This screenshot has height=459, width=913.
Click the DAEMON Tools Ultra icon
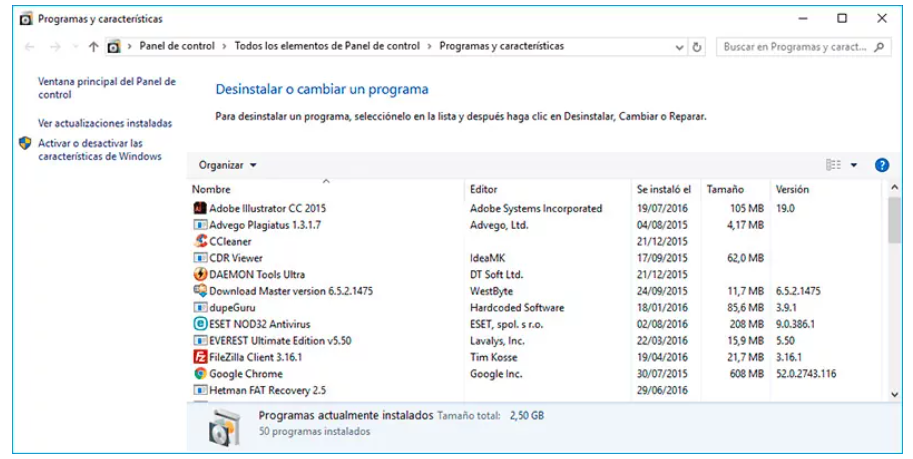tap(200, 274)
